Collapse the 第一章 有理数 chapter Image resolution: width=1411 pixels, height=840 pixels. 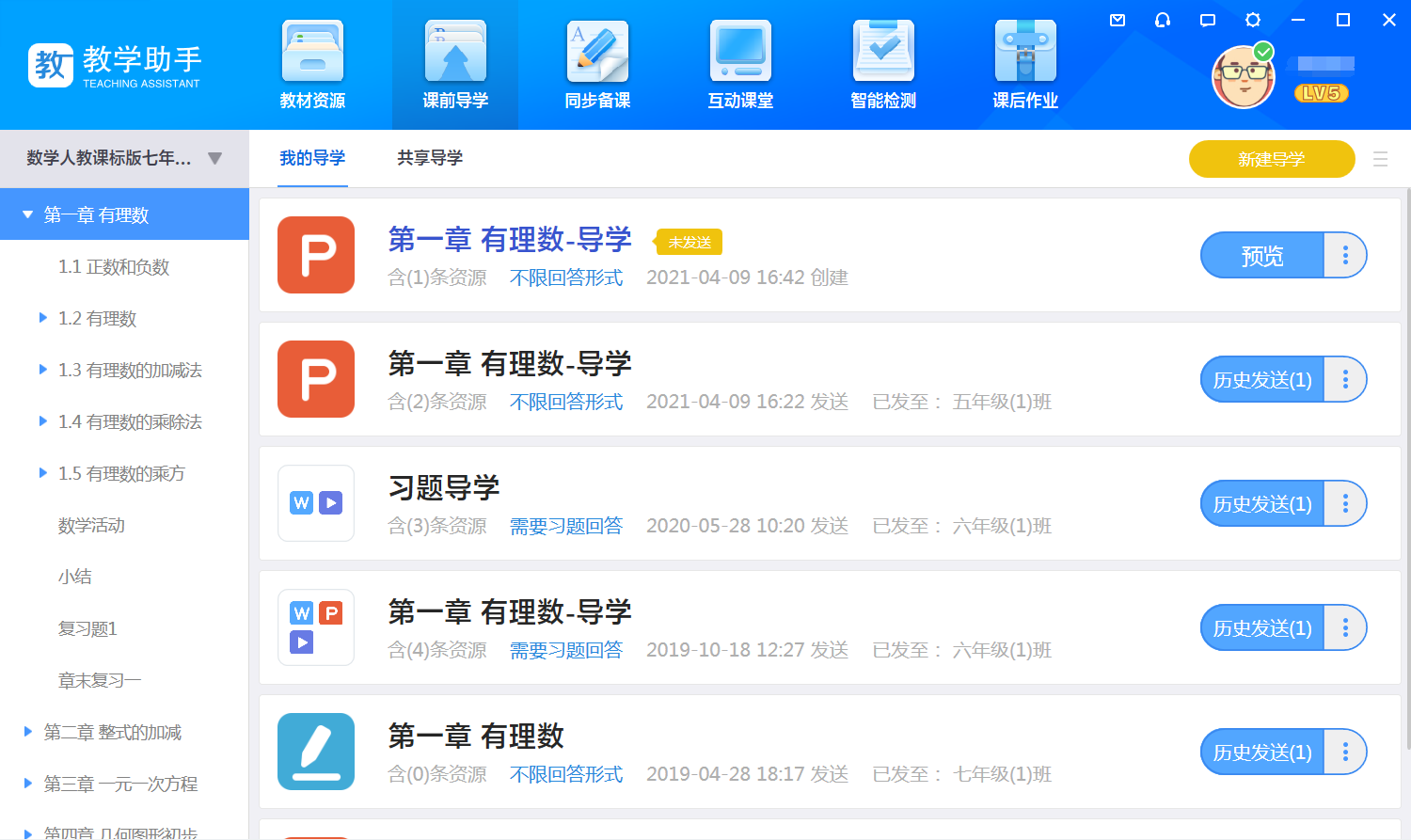28,214
